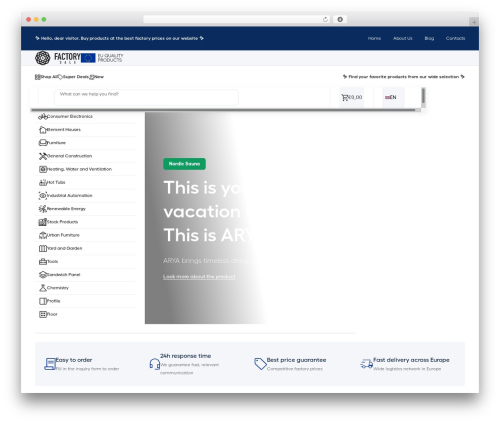Image resolution: width=500 pixels, height=423 pixels.
Task: Select Stock Products category icon
Action: (x=43, y=222)
